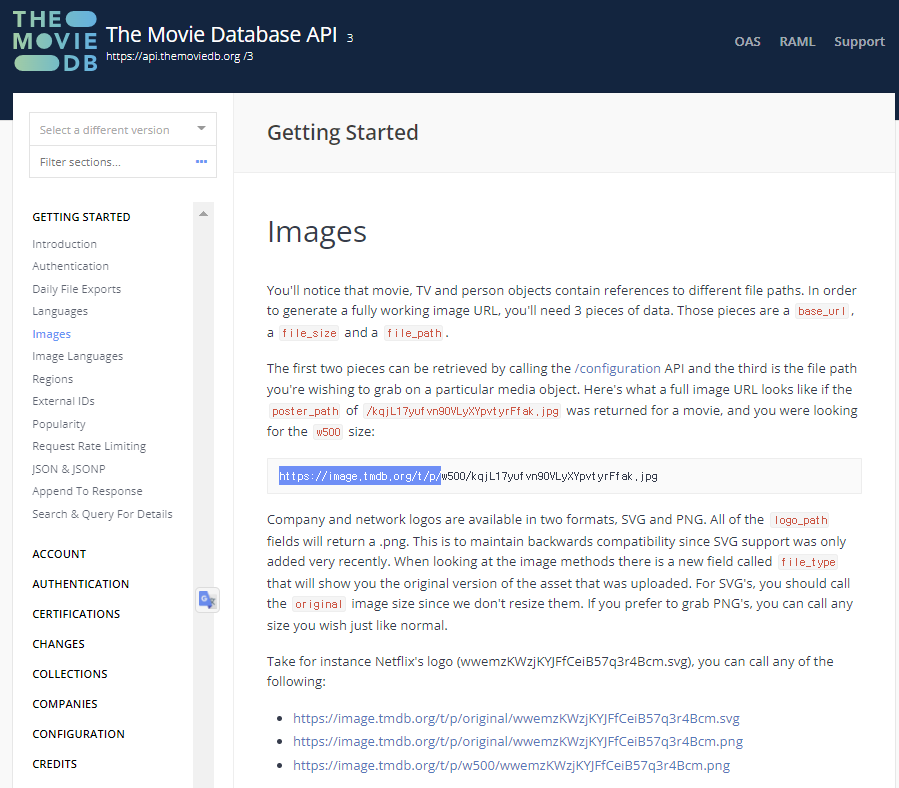Open Daily File Exports section
The height and width of the screenshot is (788, 899).
pyautogui.click(x=77, y=289)
